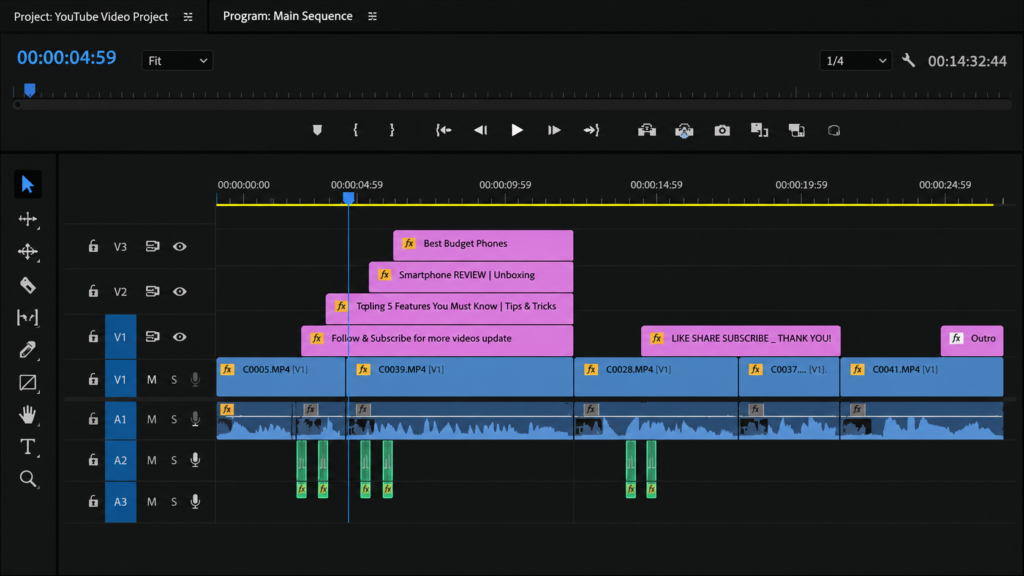Image resolution: width=1024 pixels, height=576 pixels.
Task: Go to In point button
Action: coord(443,130)
